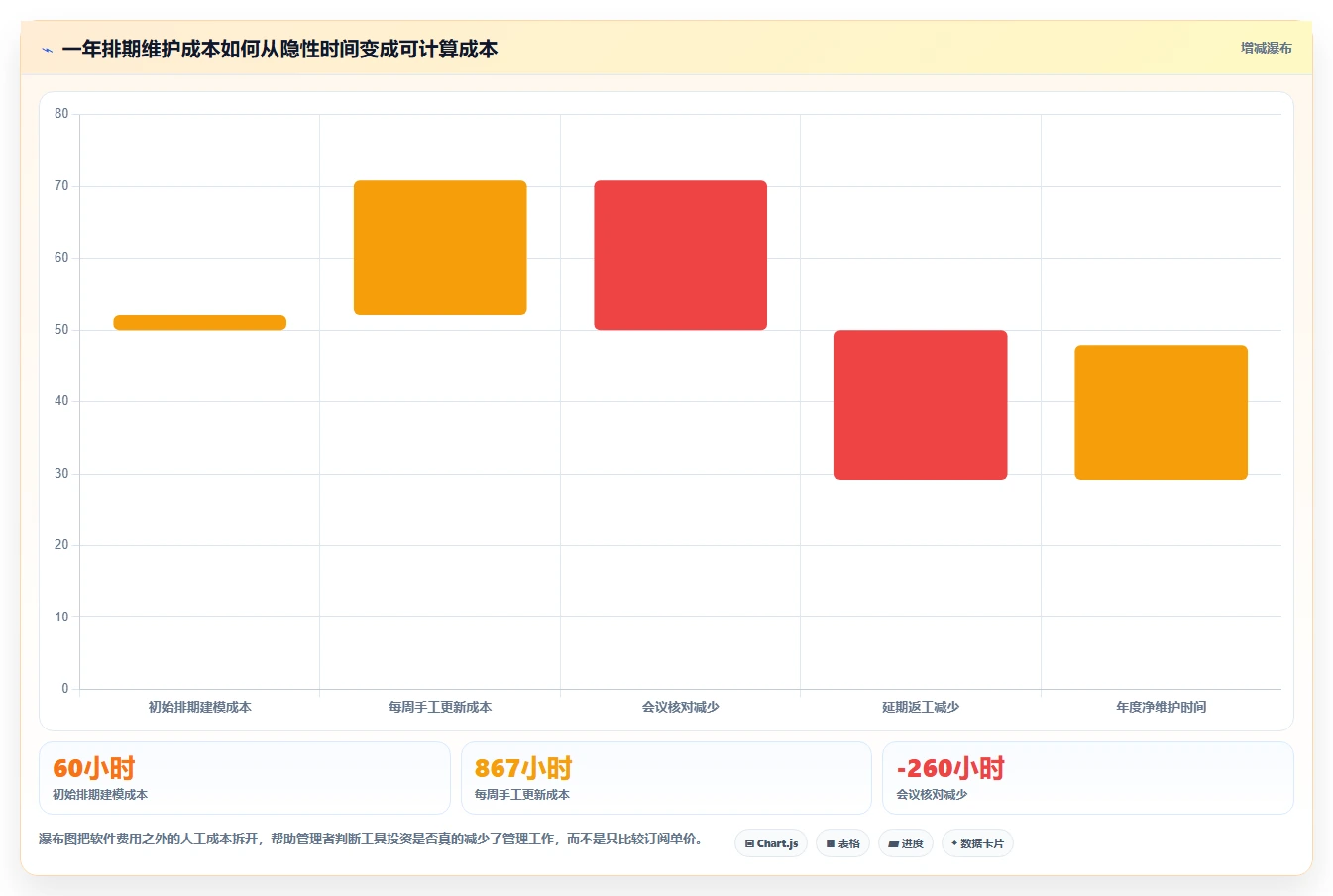This screenshot has width=1333, height=896.
Task: Select the 表格 chip
Action: pos(842,843)
